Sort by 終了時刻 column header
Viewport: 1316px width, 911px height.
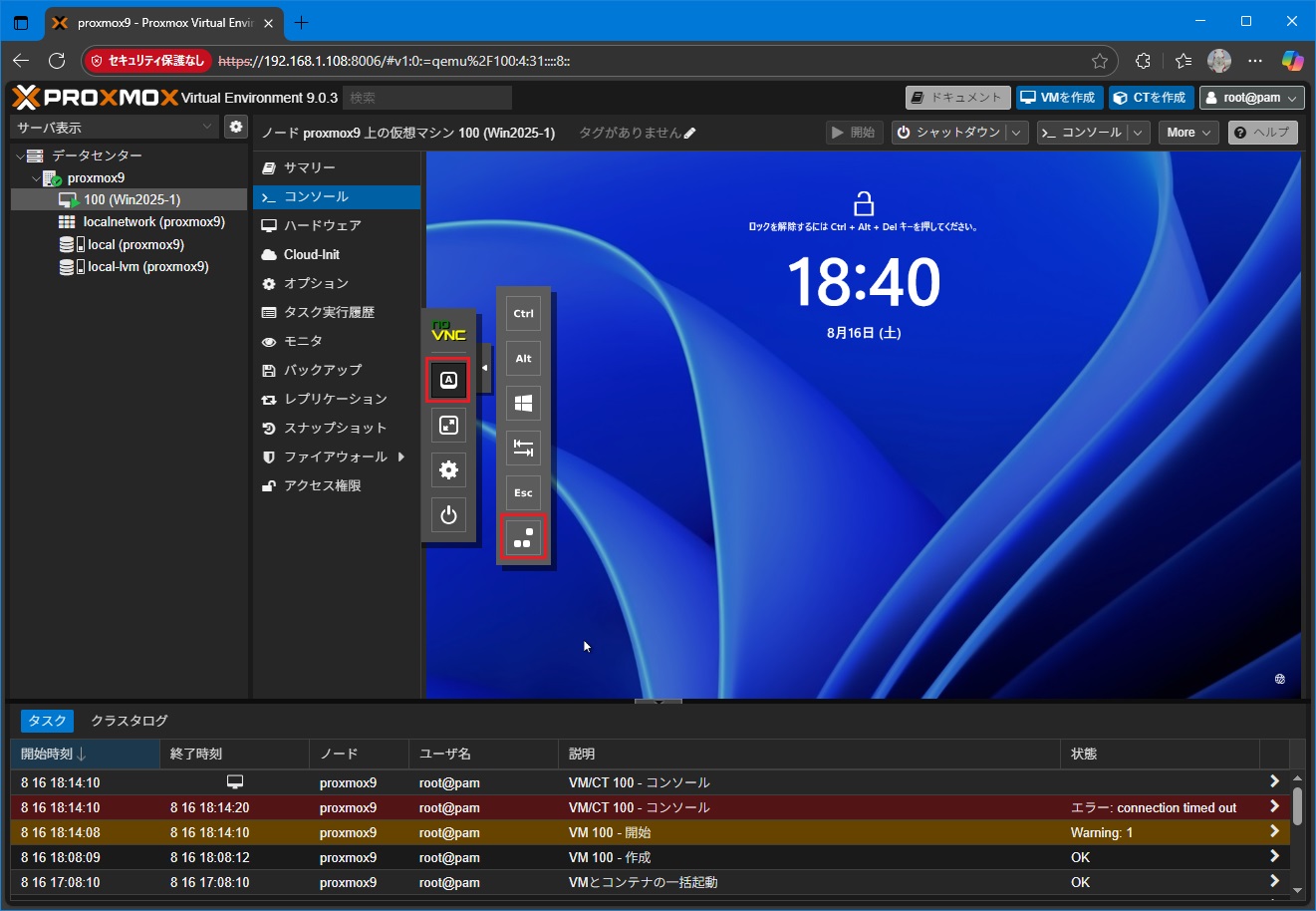coord(234,754)
